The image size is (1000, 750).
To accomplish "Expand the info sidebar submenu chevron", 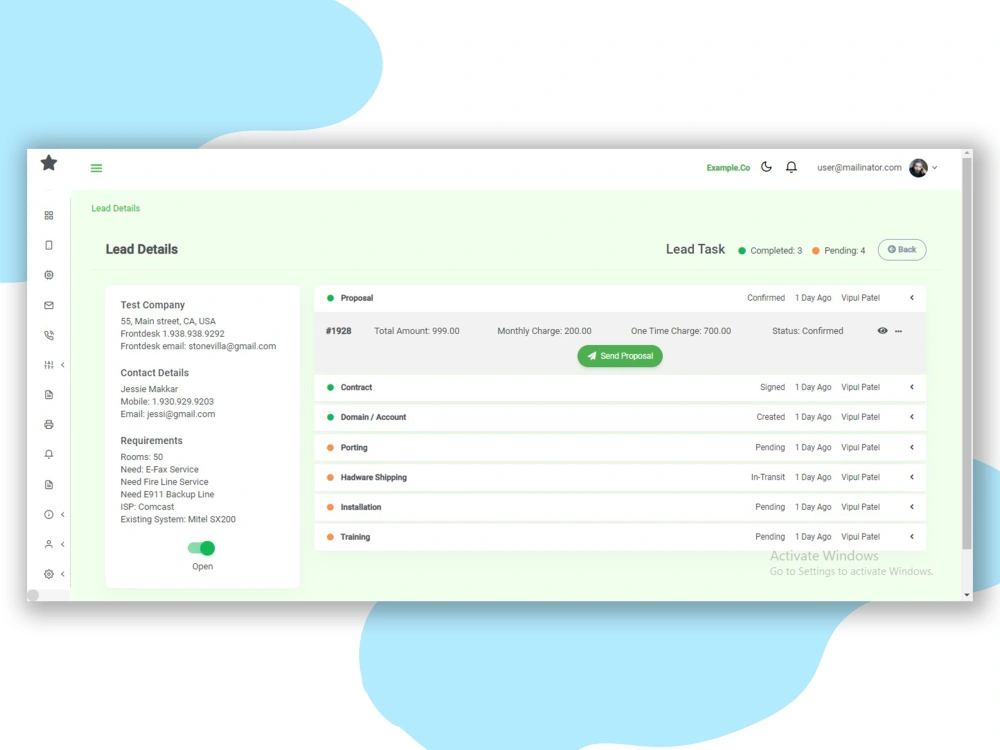I will coord(62,515).
